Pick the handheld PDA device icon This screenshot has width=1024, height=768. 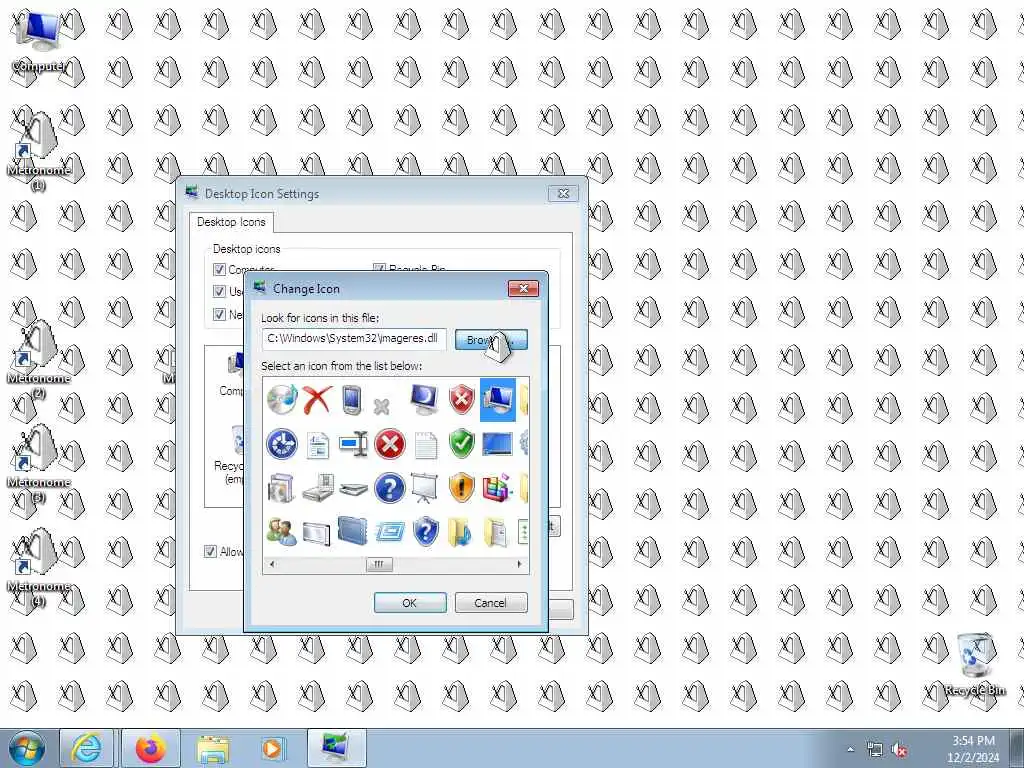(x=353, y=399)
